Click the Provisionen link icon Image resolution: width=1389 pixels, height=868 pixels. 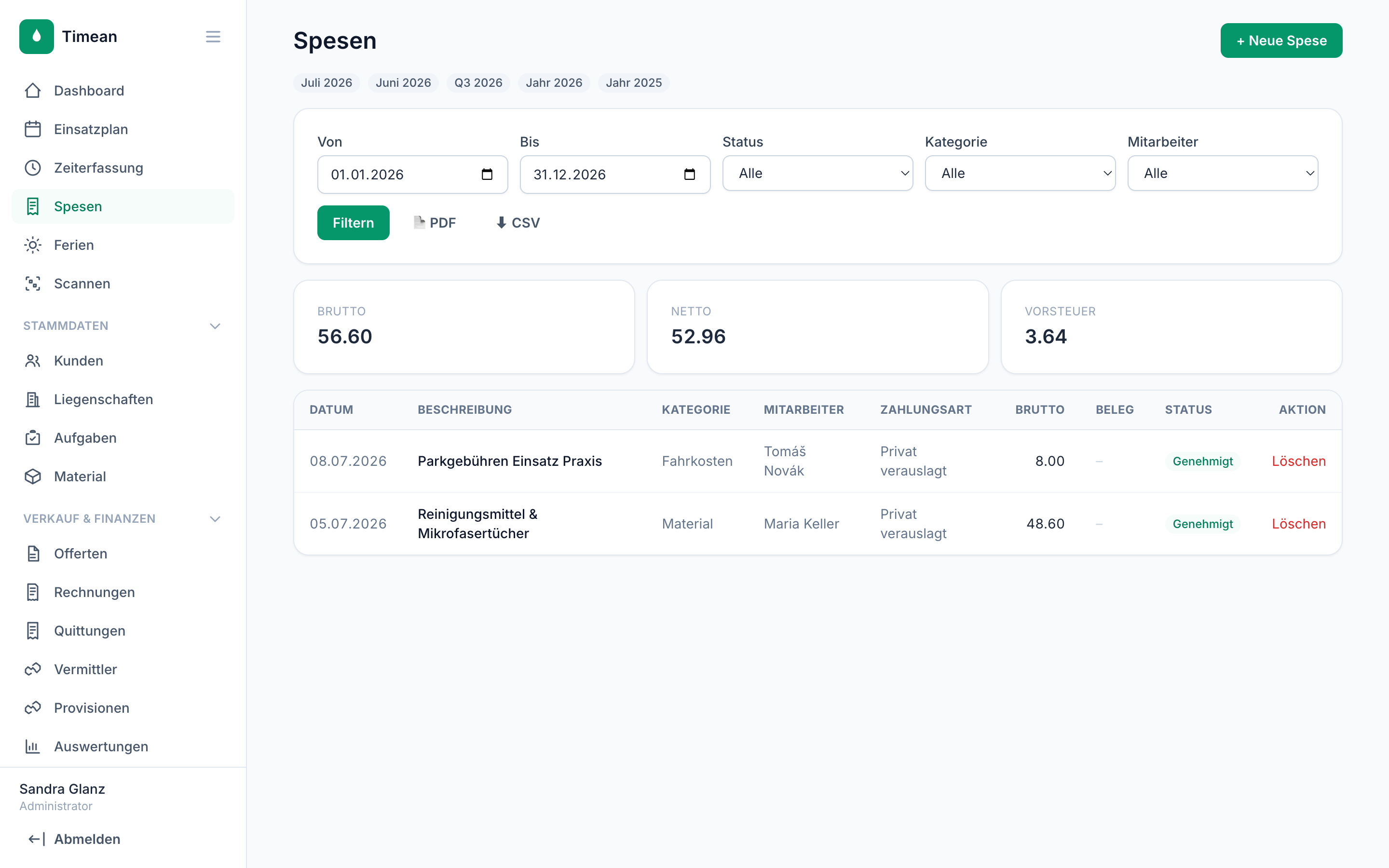(x=33, y=708)
